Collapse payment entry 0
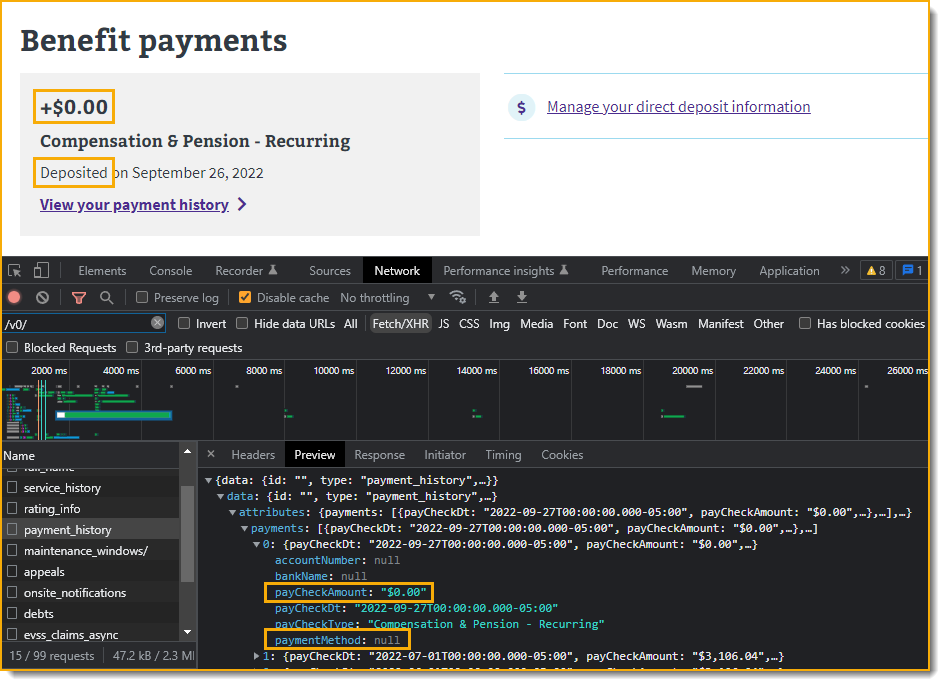The image size is (945, 686). (x=256, y=544)
